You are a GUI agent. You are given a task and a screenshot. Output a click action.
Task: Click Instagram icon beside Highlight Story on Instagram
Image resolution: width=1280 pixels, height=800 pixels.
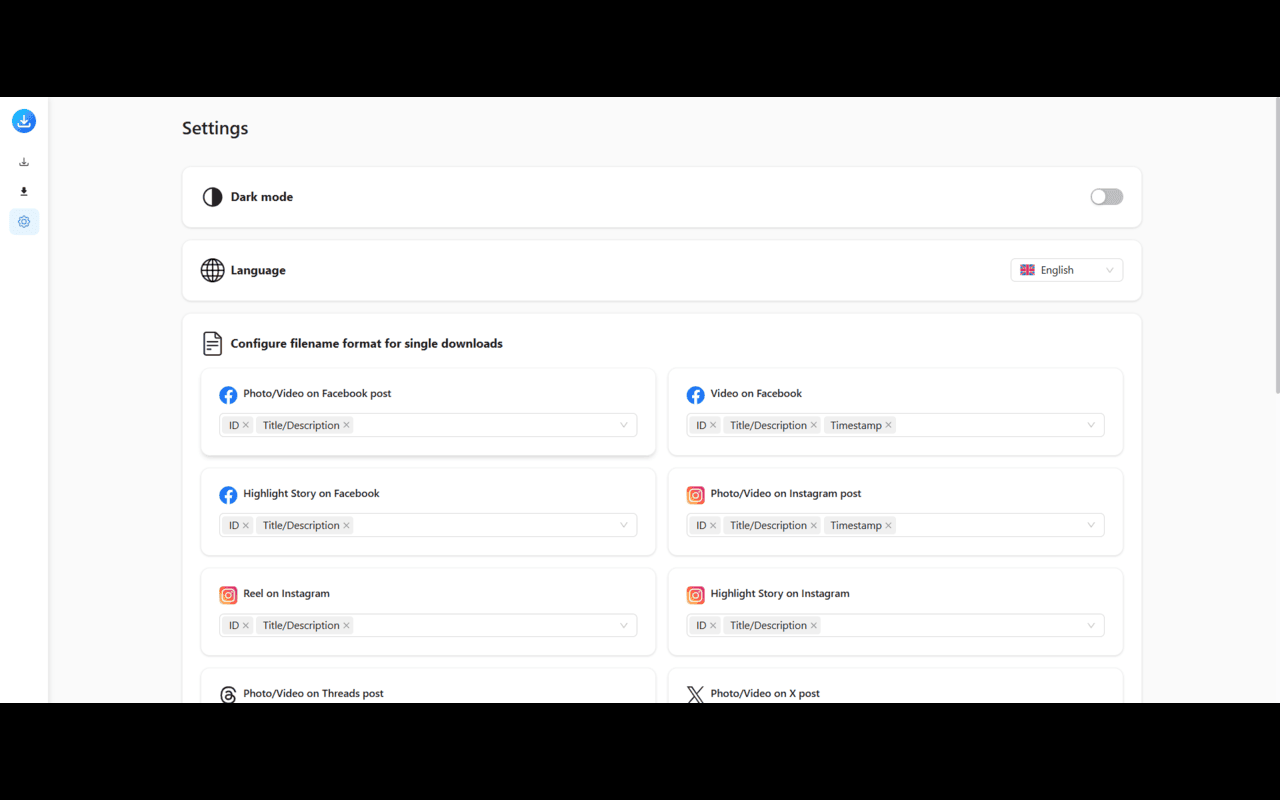(x=695, y=595)
